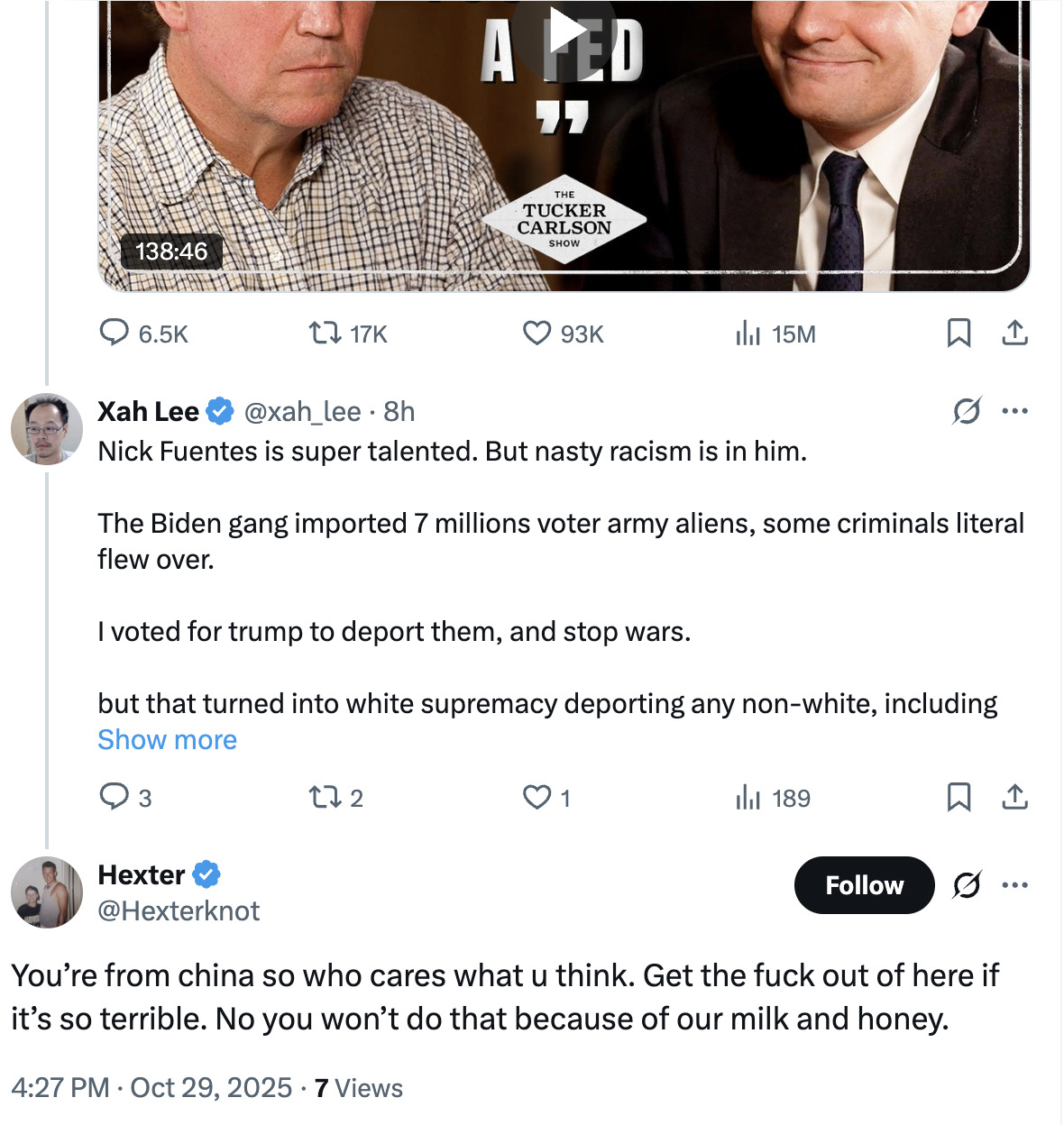Open @Hexterknot's profile handle
Screen dimensions: 1064x1125
178,910
